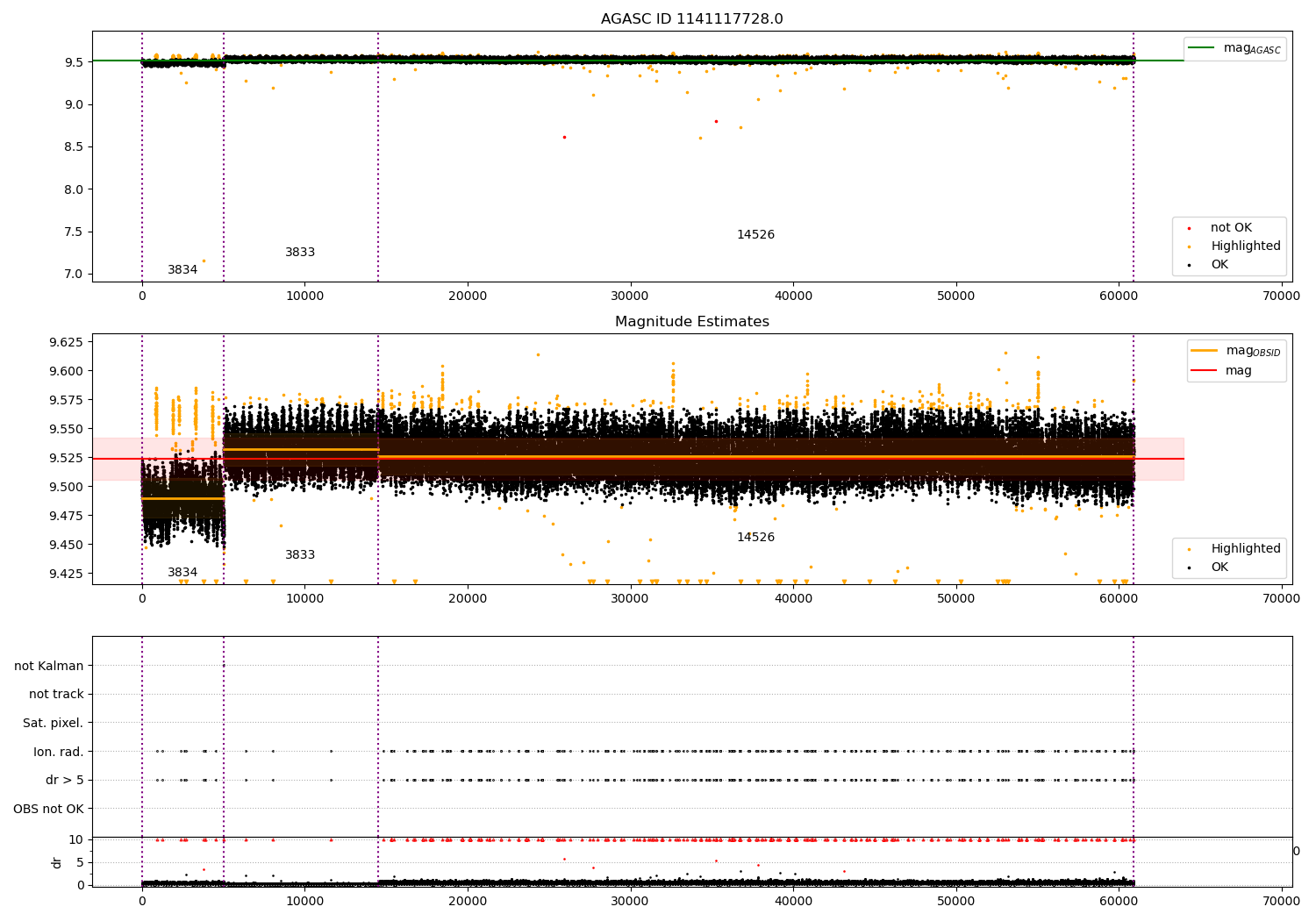
Task: Click the 'not OK' legend entry
Action: (x=1231, y=228)
